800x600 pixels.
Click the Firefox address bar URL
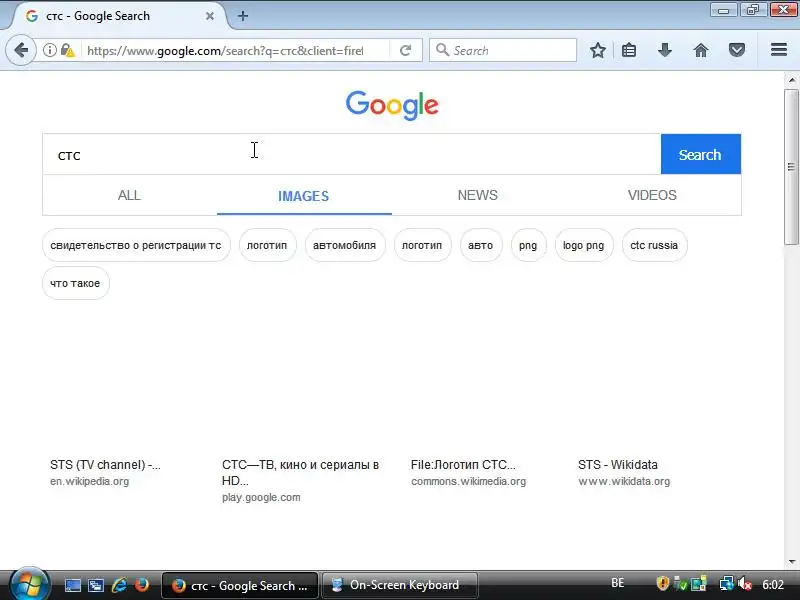click(x=225, y=51)
